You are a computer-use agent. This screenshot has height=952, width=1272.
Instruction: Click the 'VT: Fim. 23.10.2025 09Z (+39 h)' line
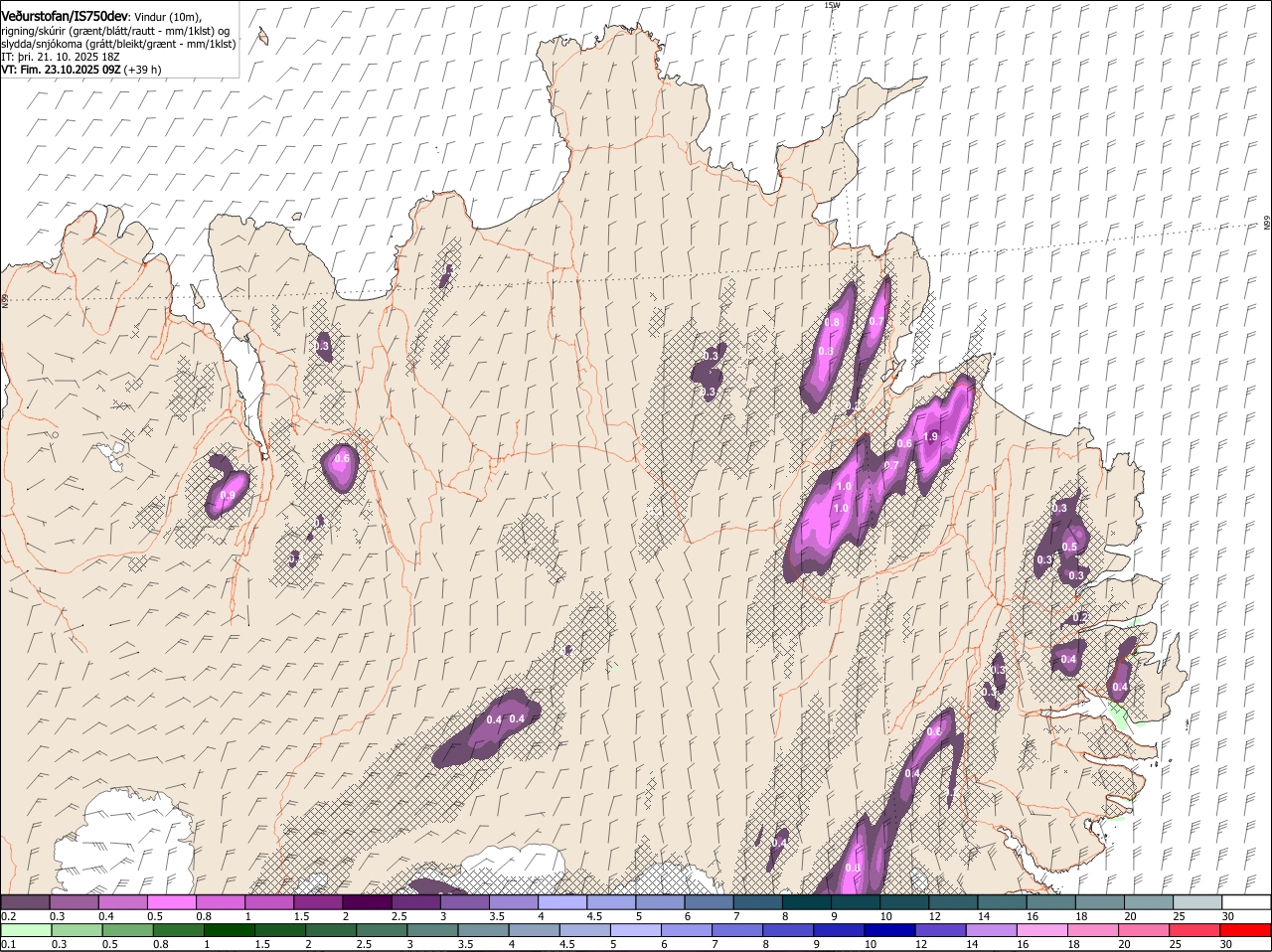tap(81, 70)
